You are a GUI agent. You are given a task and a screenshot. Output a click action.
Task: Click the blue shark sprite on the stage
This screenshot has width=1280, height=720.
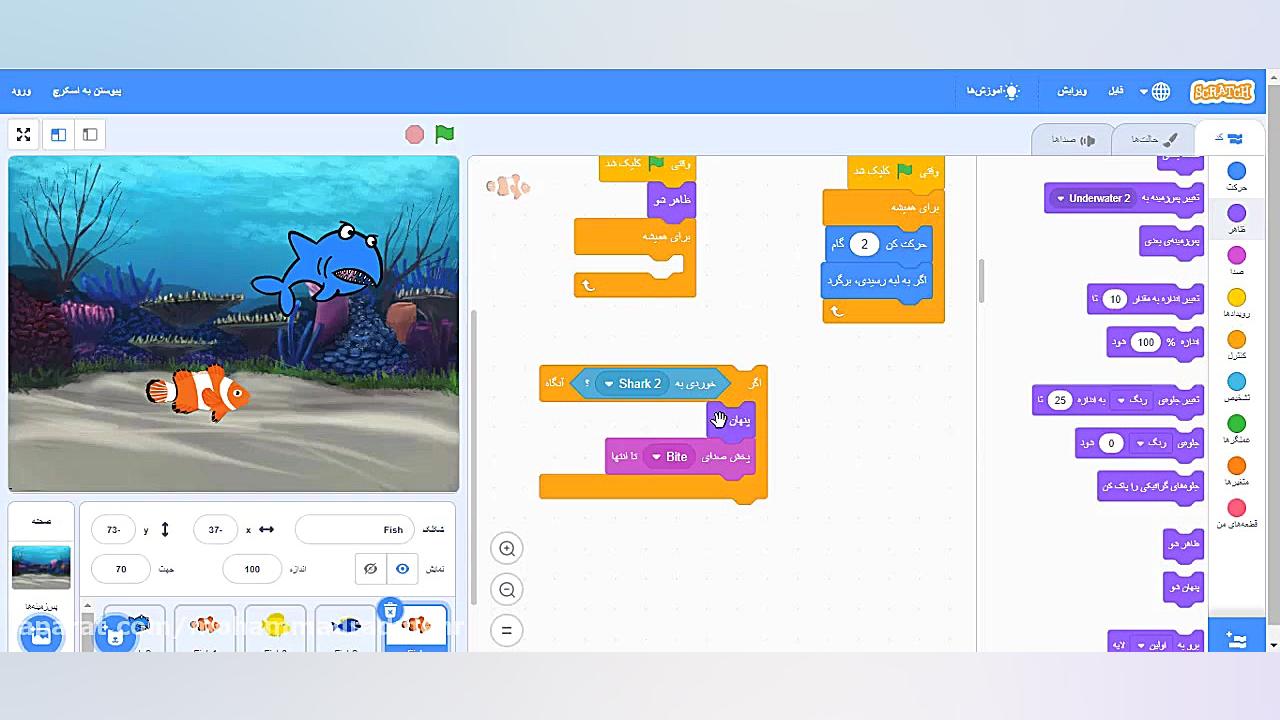click(318, 267)
